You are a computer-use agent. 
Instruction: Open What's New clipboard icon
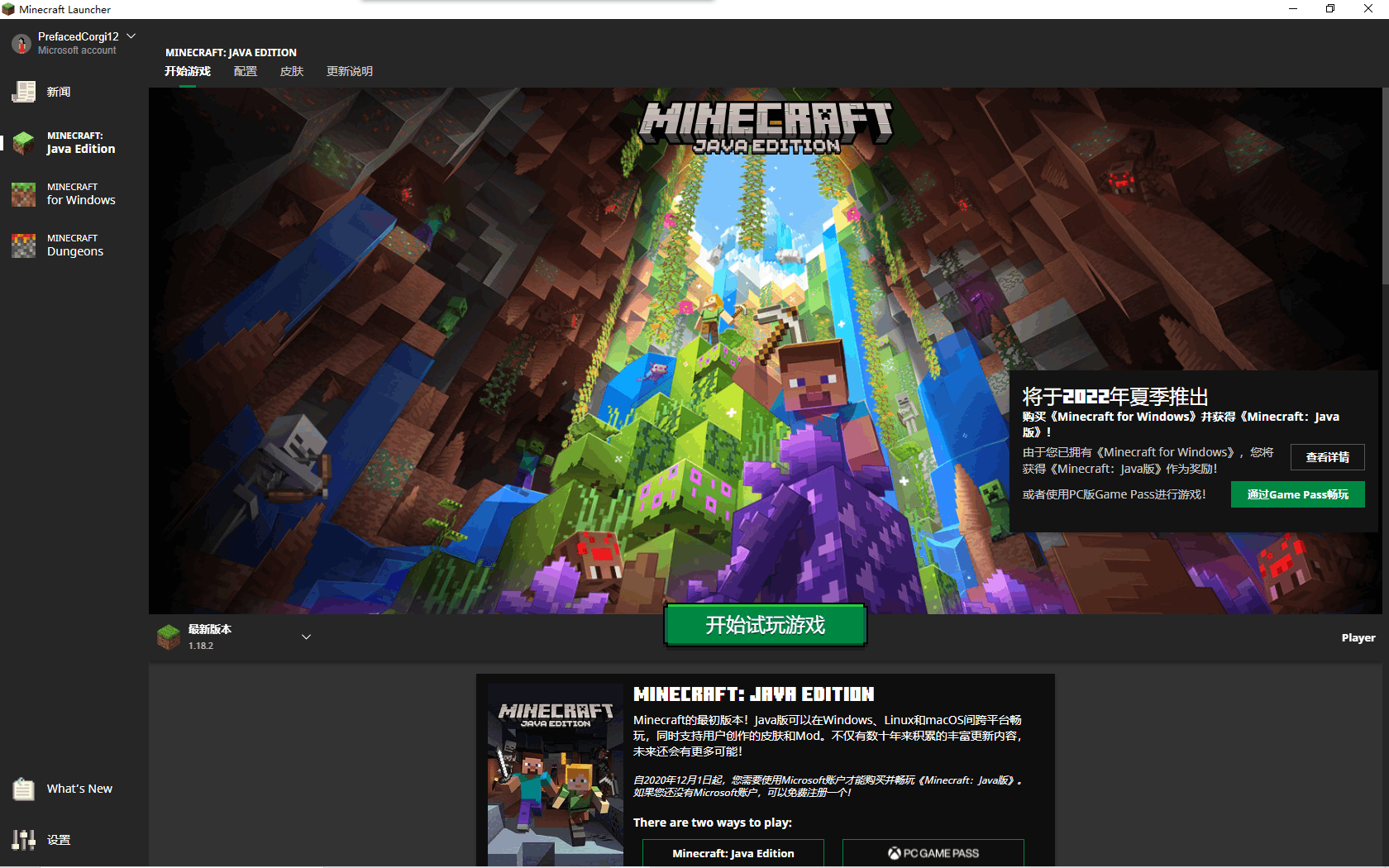24,789
